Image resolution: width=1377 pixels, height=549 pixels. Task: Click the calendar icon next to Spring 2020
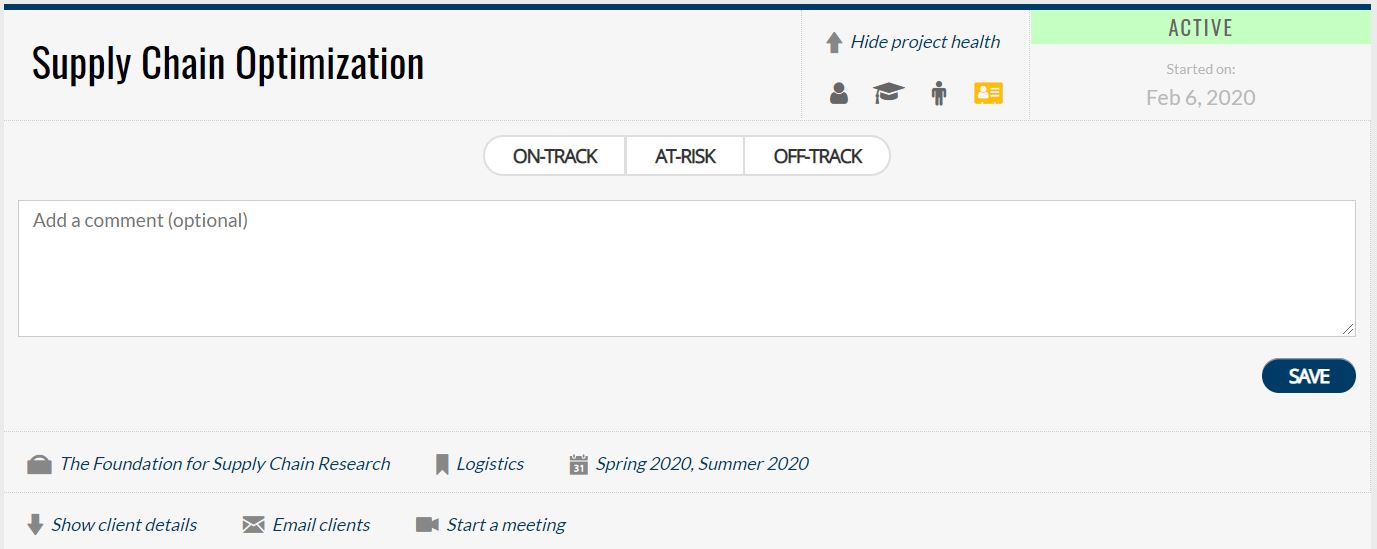578,464
